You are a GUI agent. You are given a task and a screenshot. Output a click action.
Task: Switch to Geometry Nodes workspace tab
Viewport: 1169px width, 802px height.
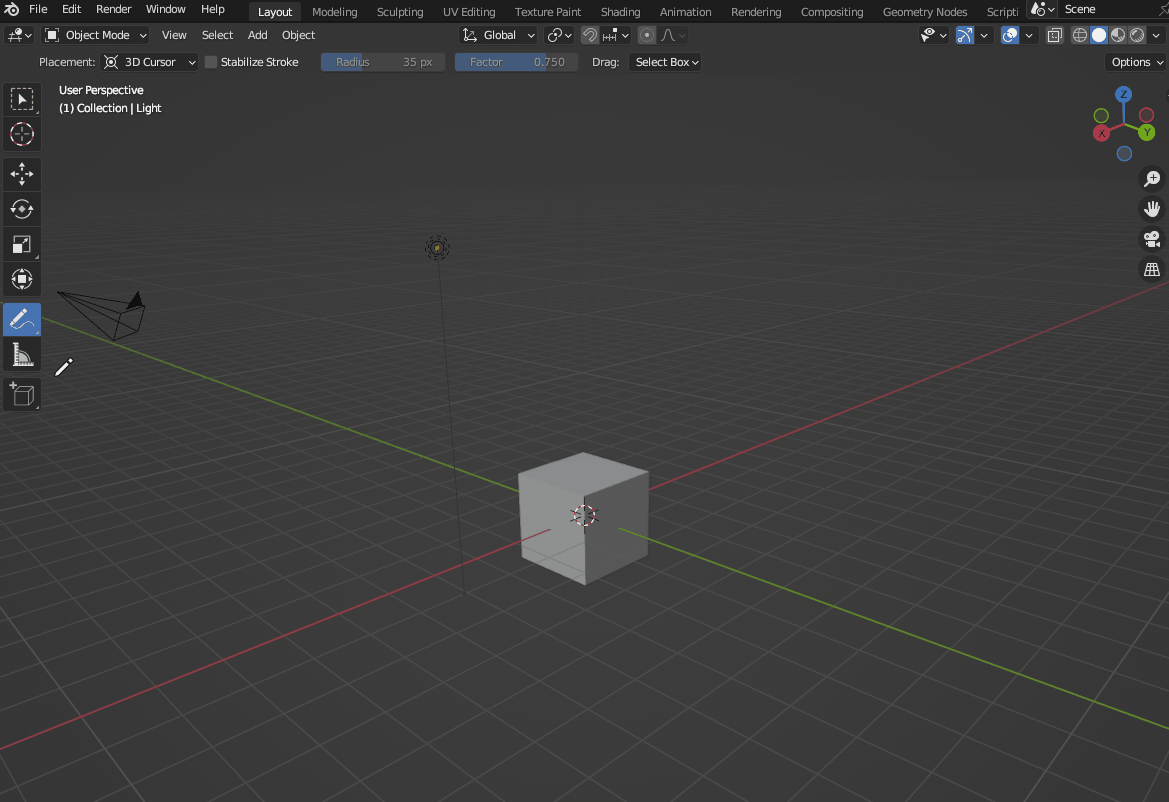pos(924,12)
